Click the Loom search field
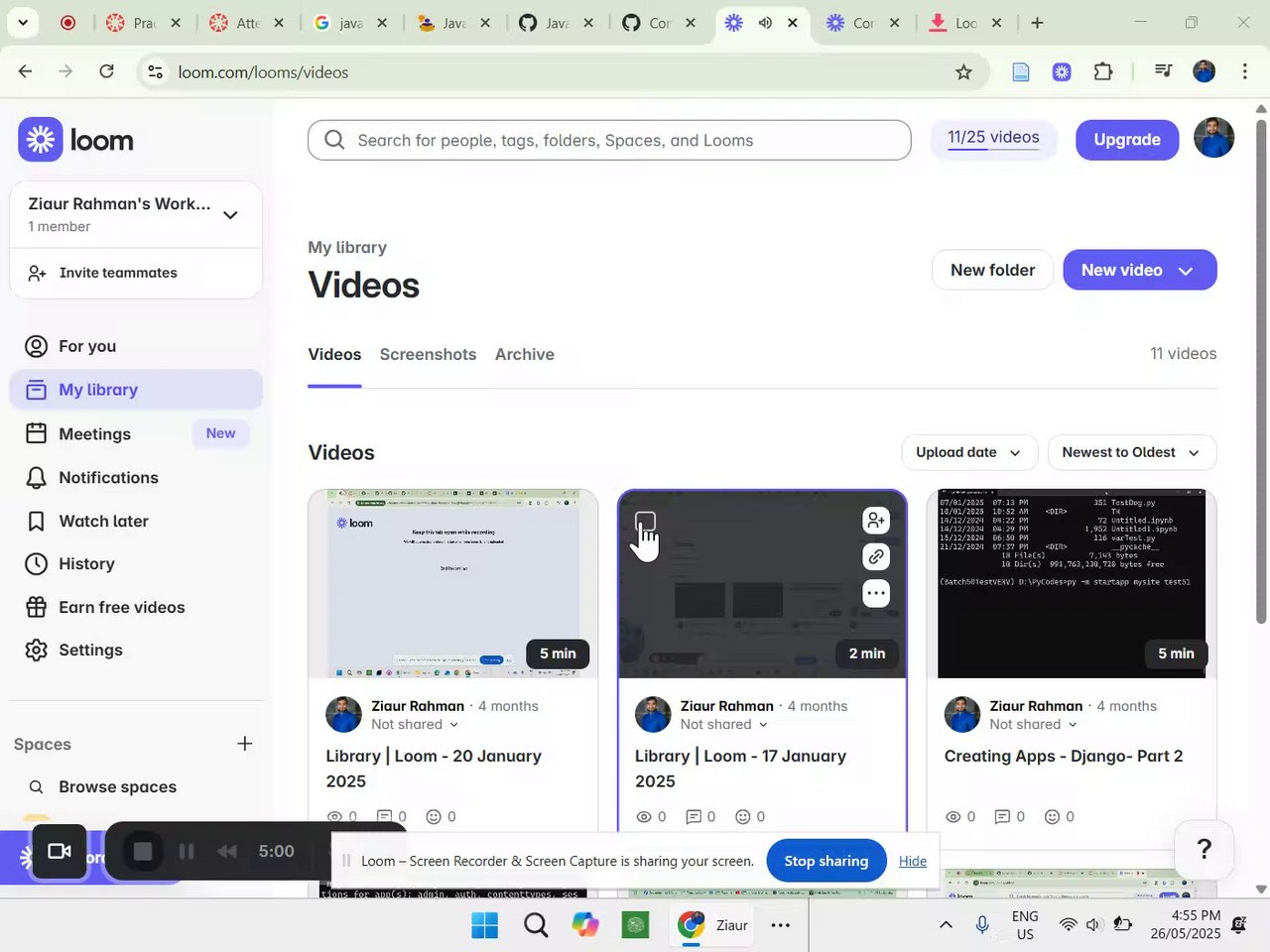Screen dimensions: 1270x952 [x=609, y=140]
